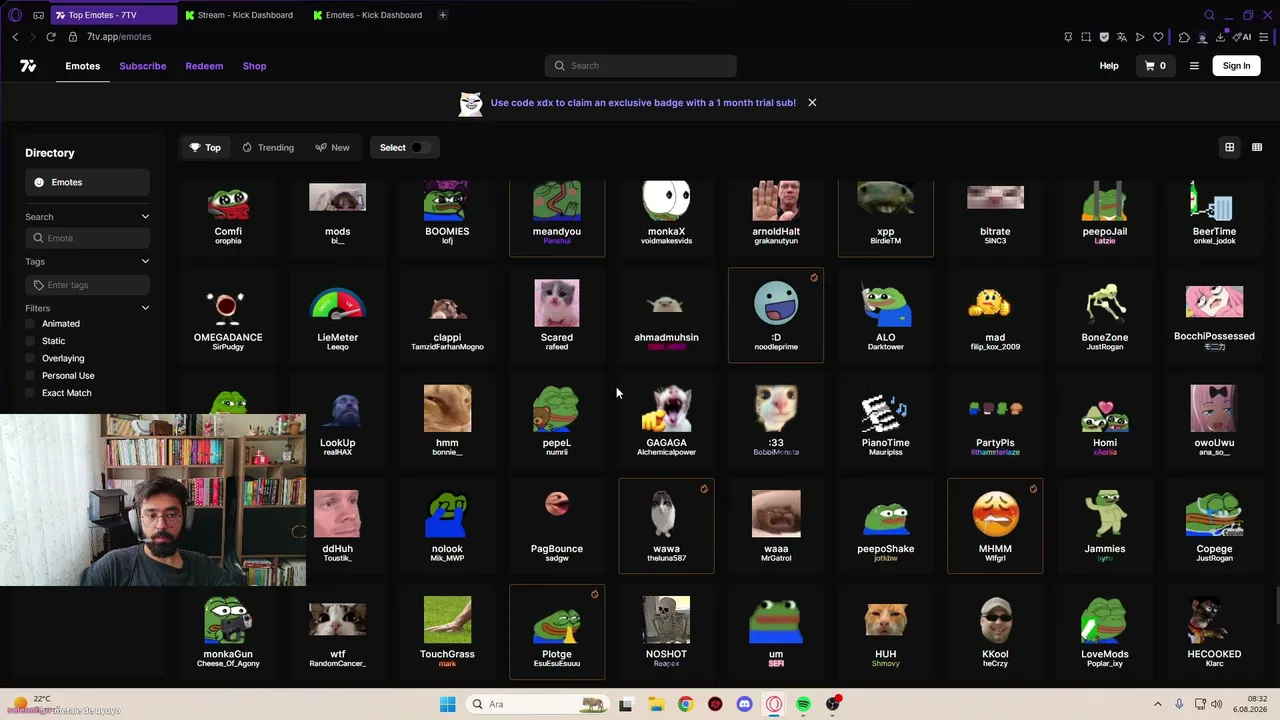
Task: Open the Subscribe nav link
Action: coord(143,66)
